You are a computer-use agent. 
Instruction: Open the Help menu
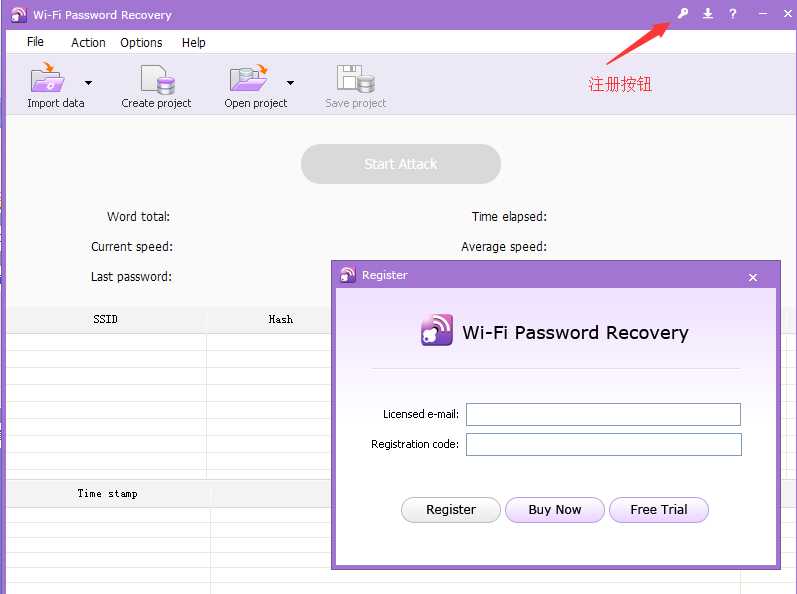(x=194, y=43)
